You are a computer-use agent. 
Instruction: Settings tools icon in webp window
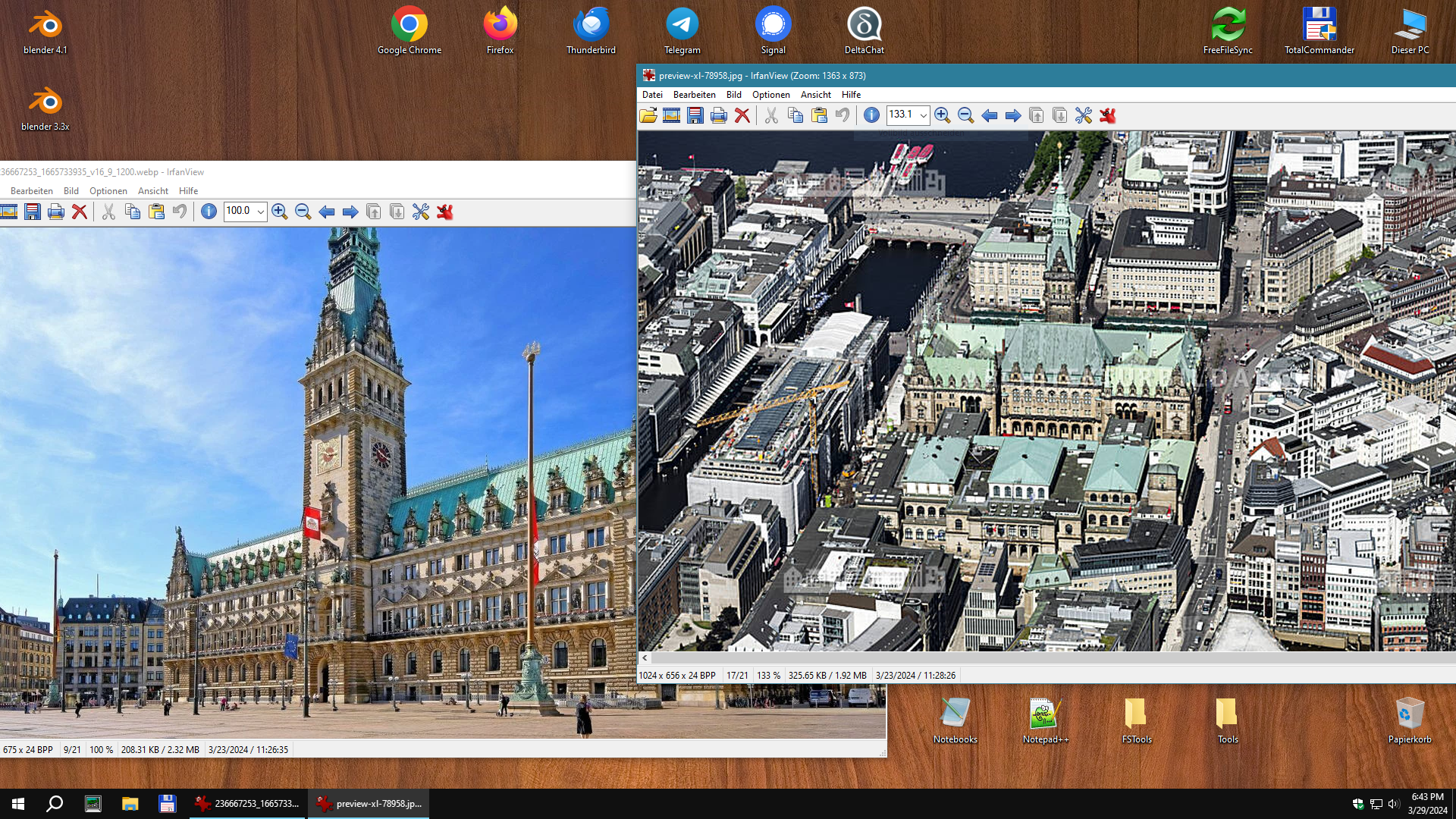(x=420, y=212)
